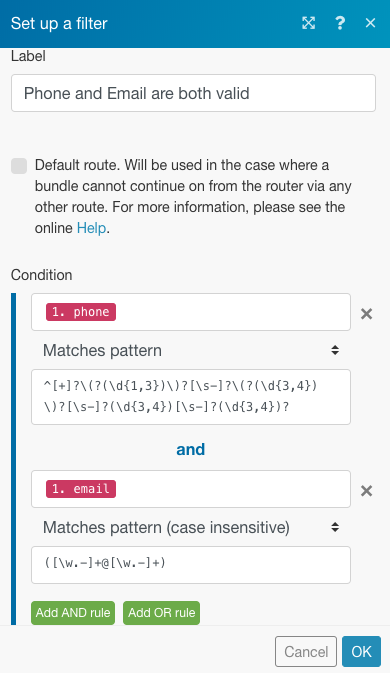Click the phone regex pattern field

[x=191, y=397]
